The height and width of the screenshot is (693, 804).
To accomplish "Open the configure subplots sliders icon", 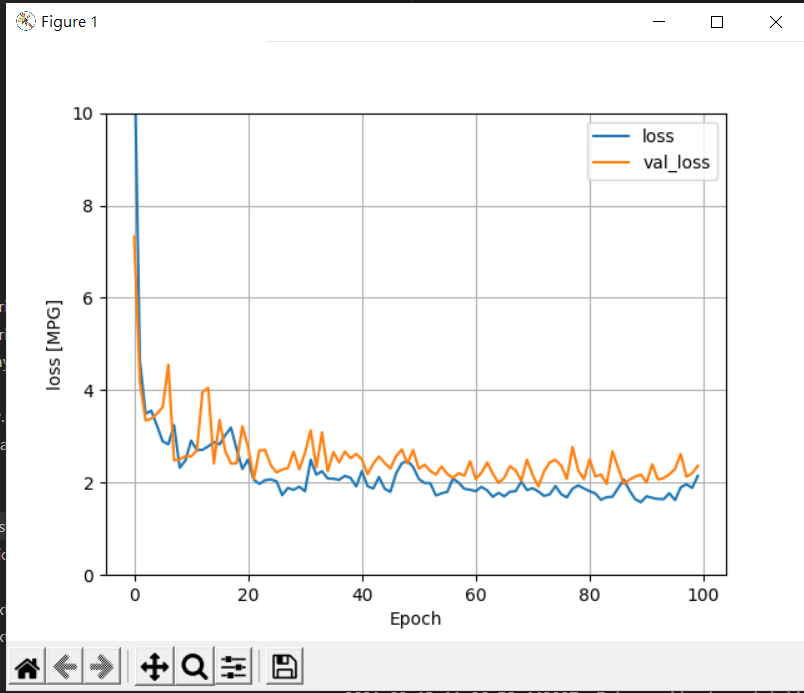I will [x=234, y=666].
